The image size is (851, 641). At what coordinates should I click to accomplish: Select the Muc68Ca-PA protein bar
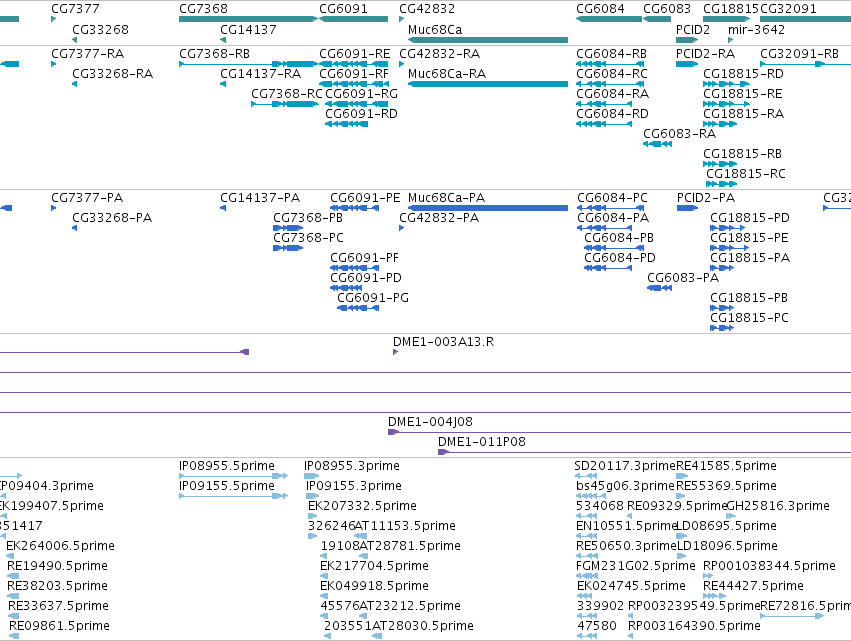[488, 208]
